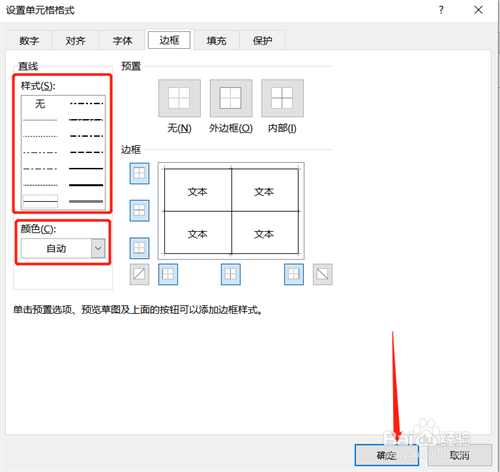Switch to the 填充 tab
This screenshot has height=472, width=500.
[x=216, y=41]
